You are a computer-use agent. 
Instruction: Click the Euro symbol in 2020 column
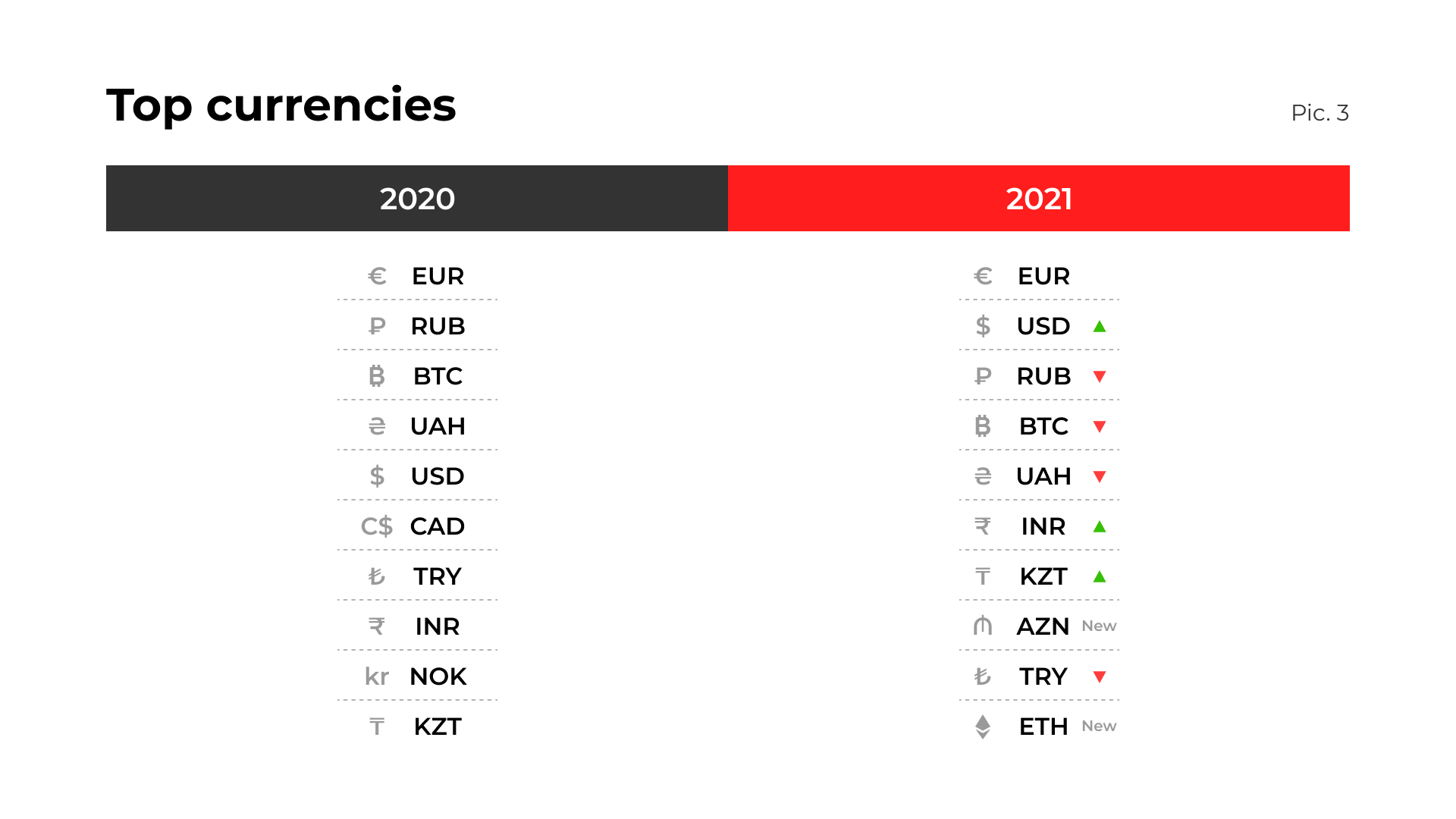[377, 276]
